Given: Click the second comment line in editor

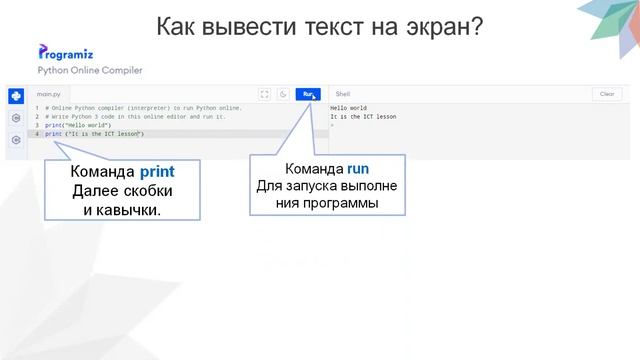Looking at the screenshot, I should coord(135,117).
